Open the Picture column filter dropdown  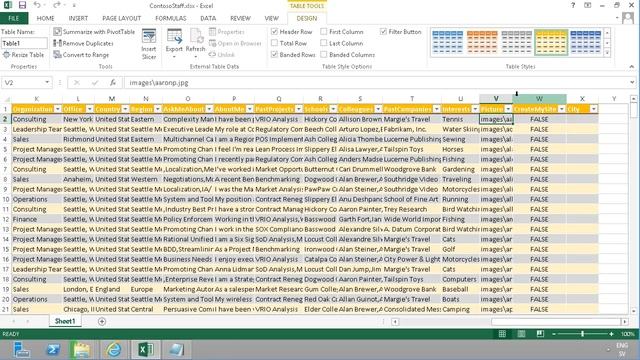click(508, 109)
